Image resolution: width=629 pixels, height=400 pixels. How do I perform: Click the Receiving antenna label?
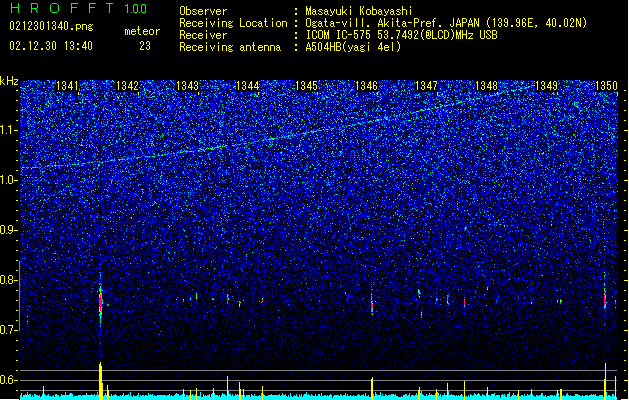coord(230,47)
